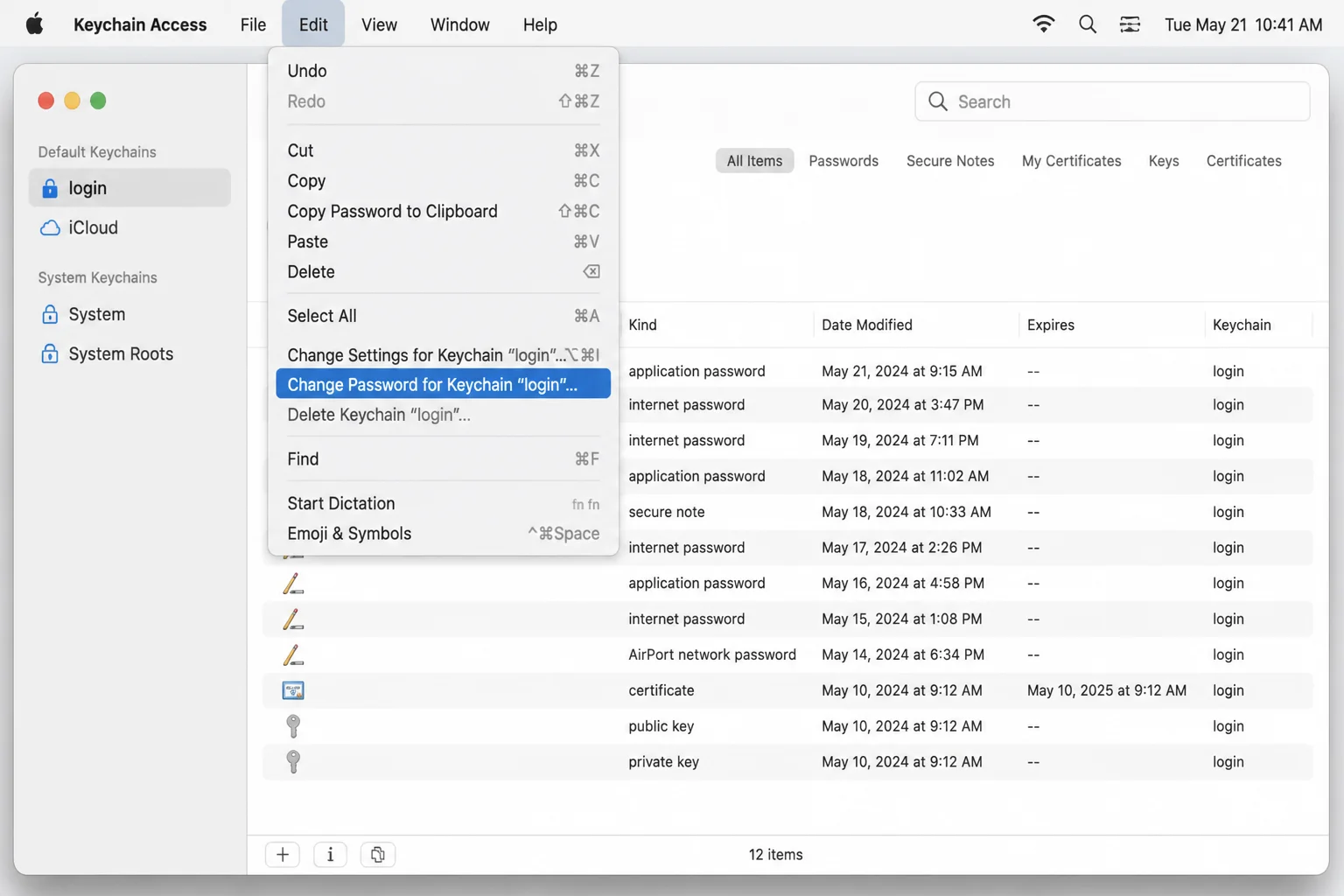Screen dimensions: 1344x896
Task: Open the View menu
Action: (379, 24)
